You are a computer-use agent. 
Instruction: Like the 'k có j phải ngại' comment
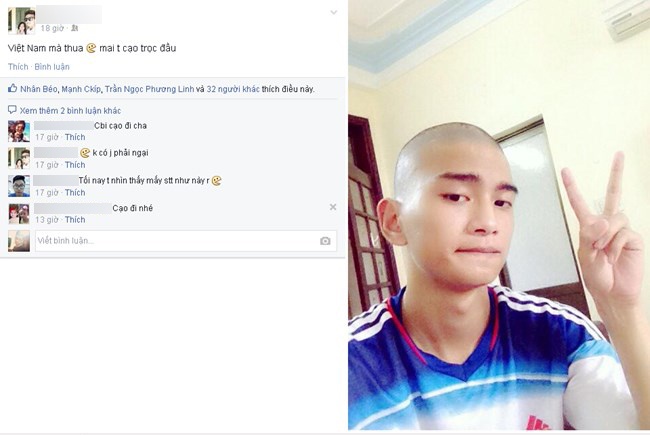coord(75,165)
